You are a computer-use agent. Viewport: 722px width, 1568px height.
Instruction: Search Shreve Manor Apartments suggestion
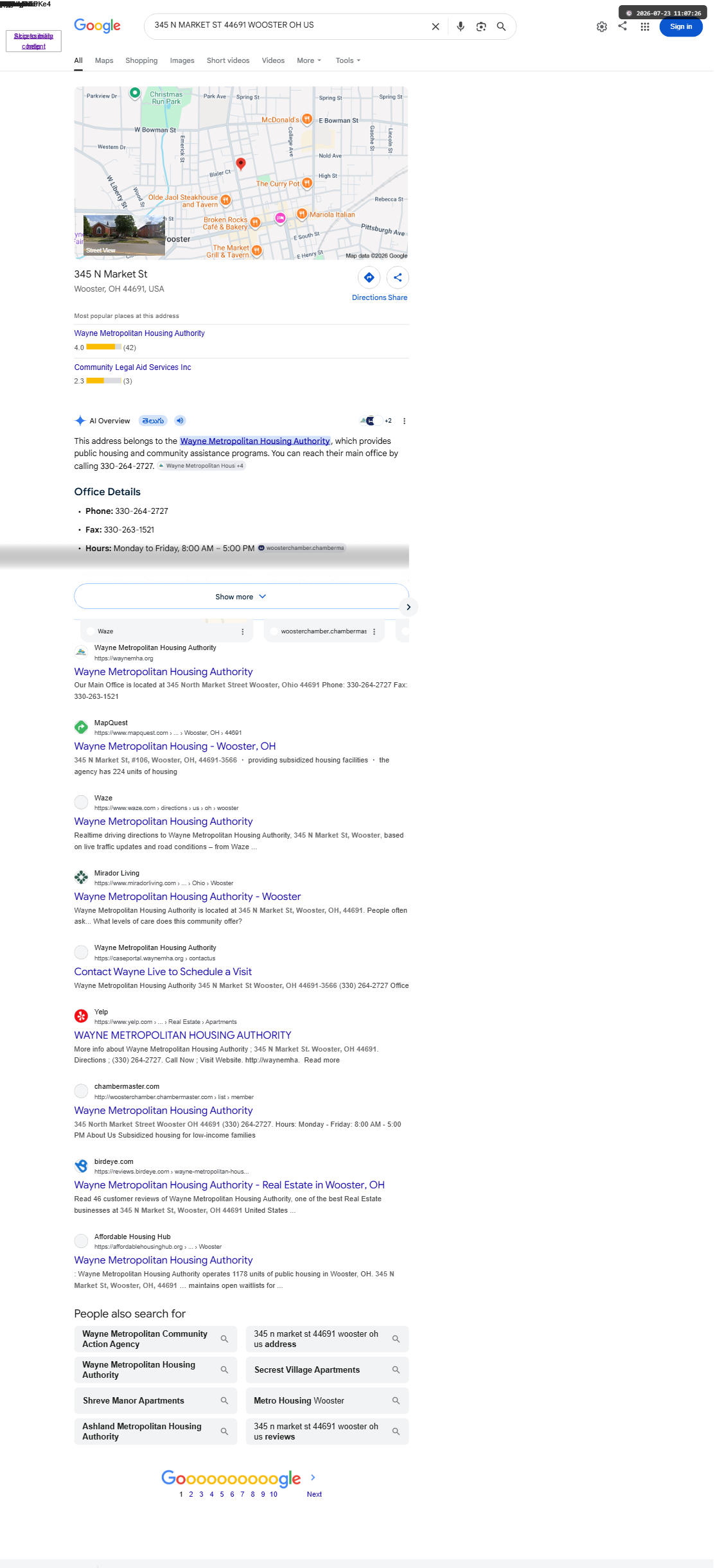[155, 1400]
